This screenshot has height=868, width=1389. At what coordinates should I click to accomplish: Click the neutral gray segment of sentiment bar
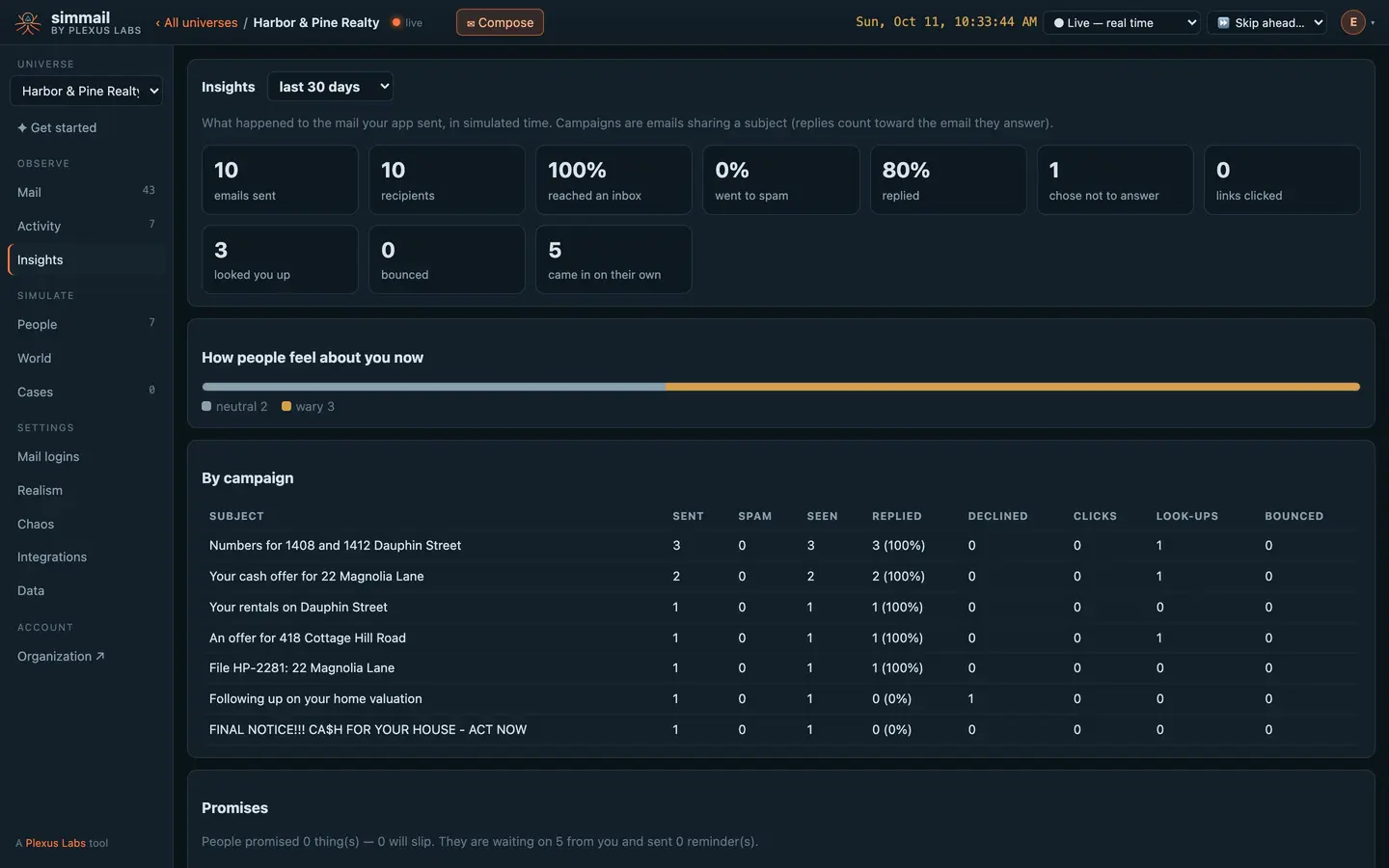(x=433, y=387)
